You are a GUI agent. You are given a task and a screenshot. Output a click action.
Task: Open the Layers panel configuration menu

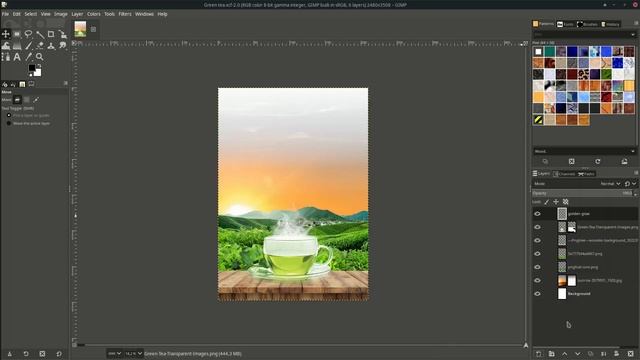pyautogui.click(x=636, y=173)
